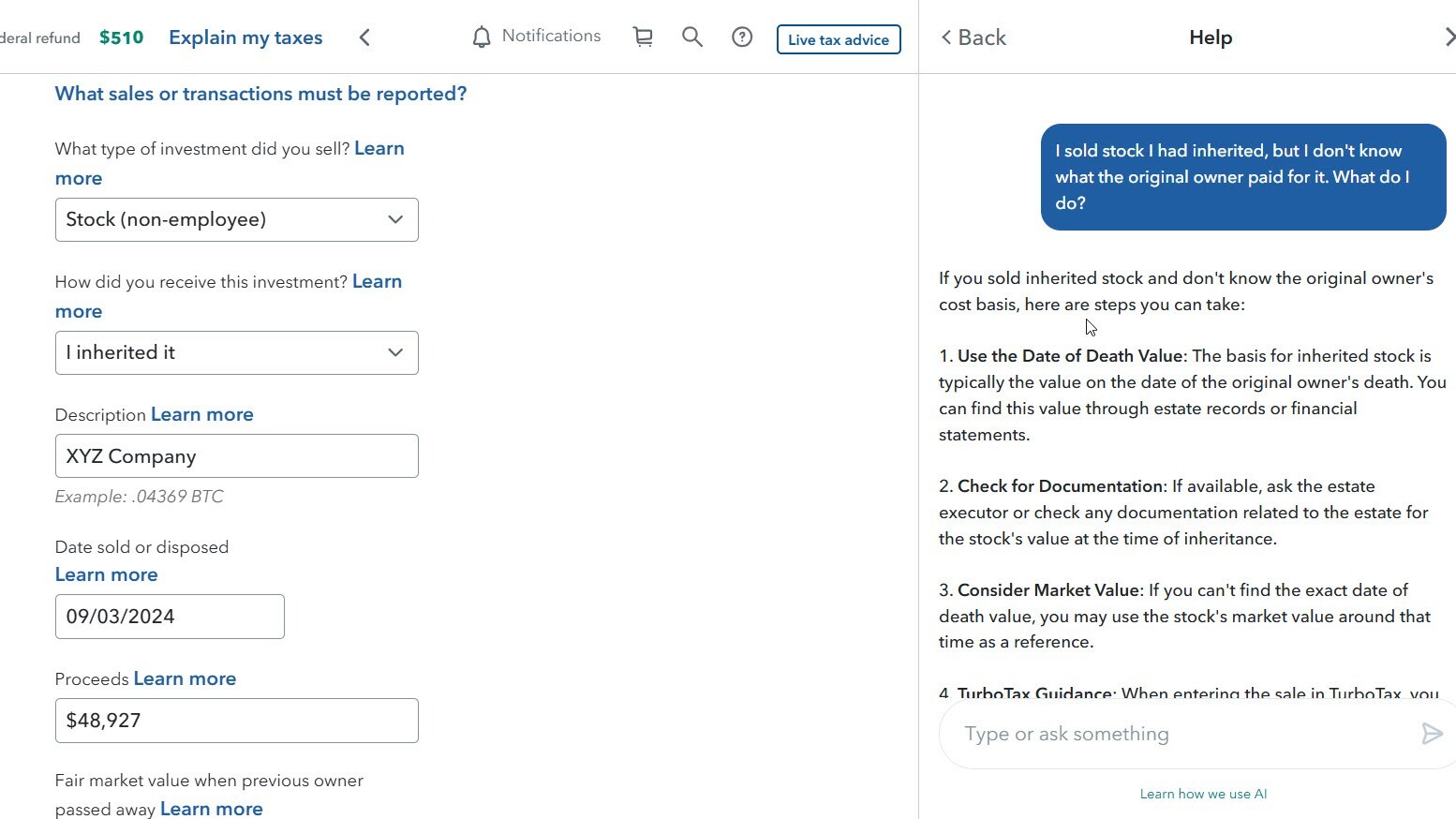Image resolution: width=1456 pixels, height=819 pixels.
Task: Click the shopping cart icon
Action: [643, 37]
